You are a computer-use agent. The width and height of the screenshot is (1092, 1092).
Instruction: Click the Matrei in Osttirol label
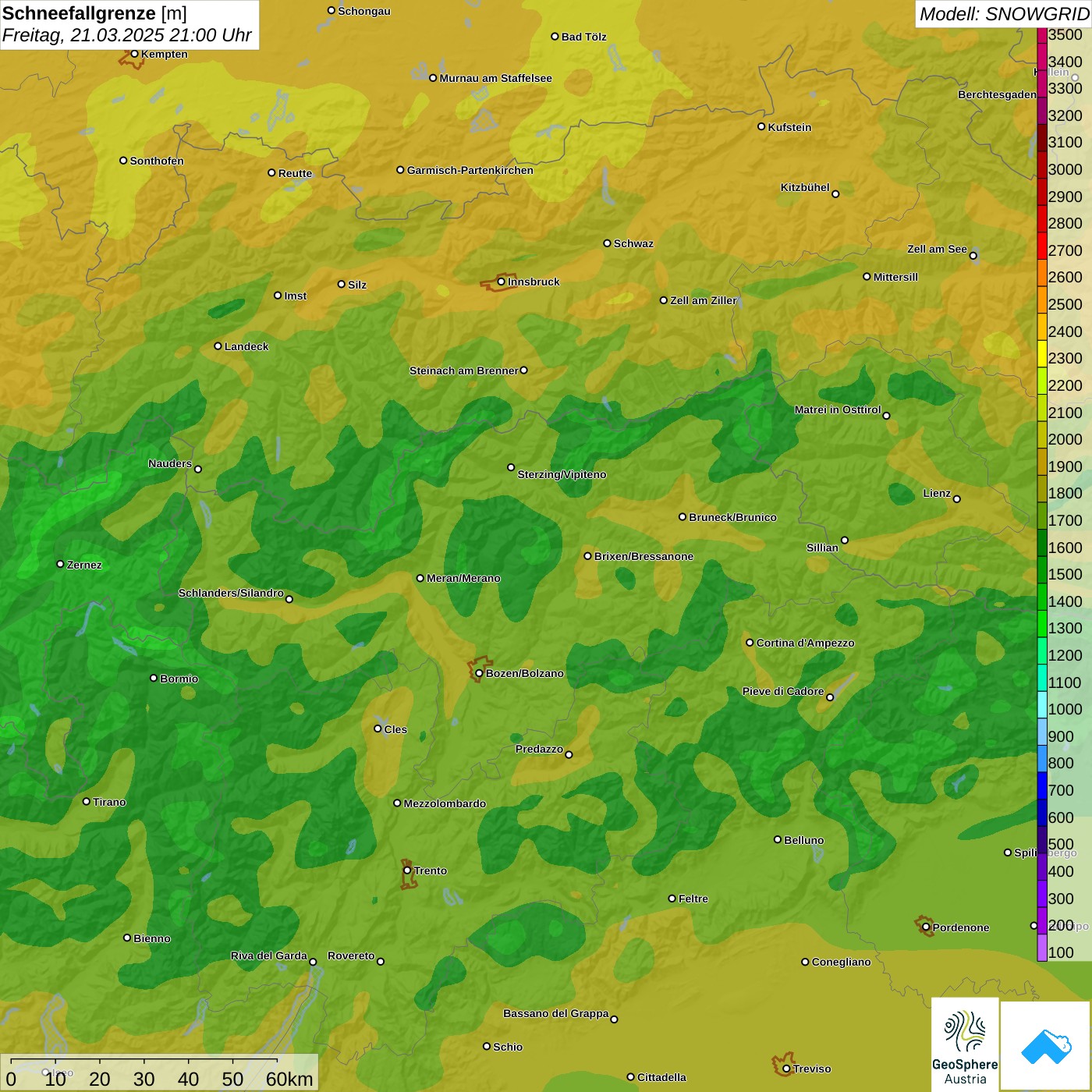pyautogui.click(x=838, y=409)
